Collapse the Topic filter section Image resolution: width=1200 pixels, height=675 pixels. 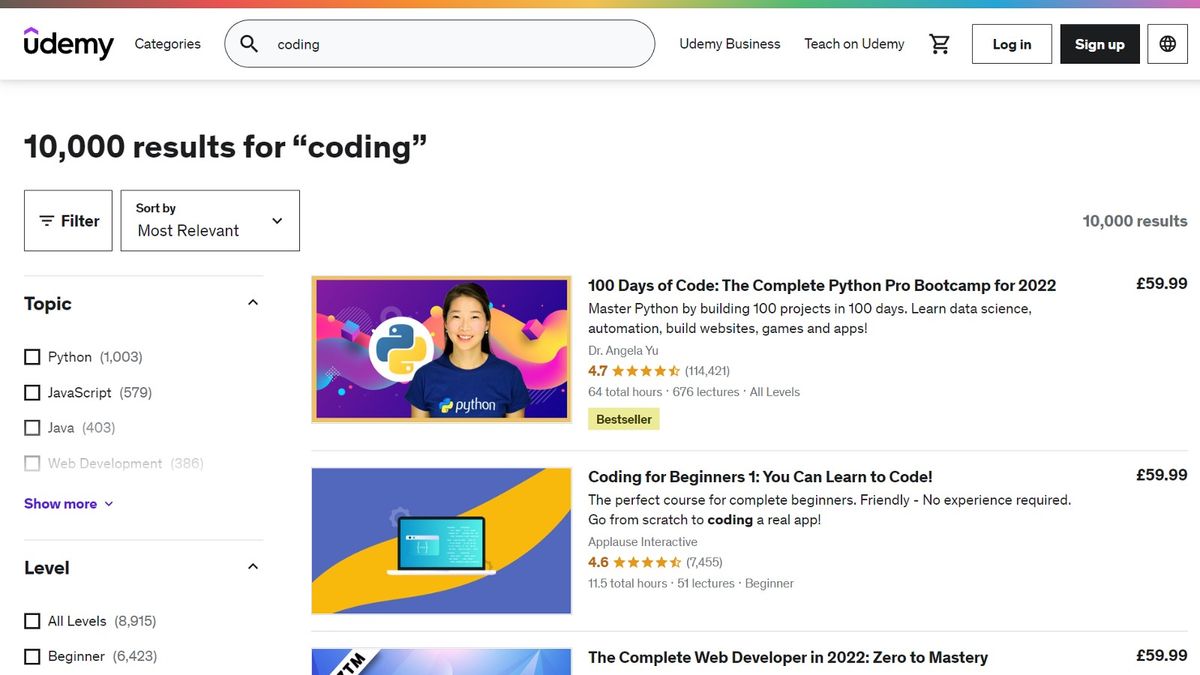point(253,301)
